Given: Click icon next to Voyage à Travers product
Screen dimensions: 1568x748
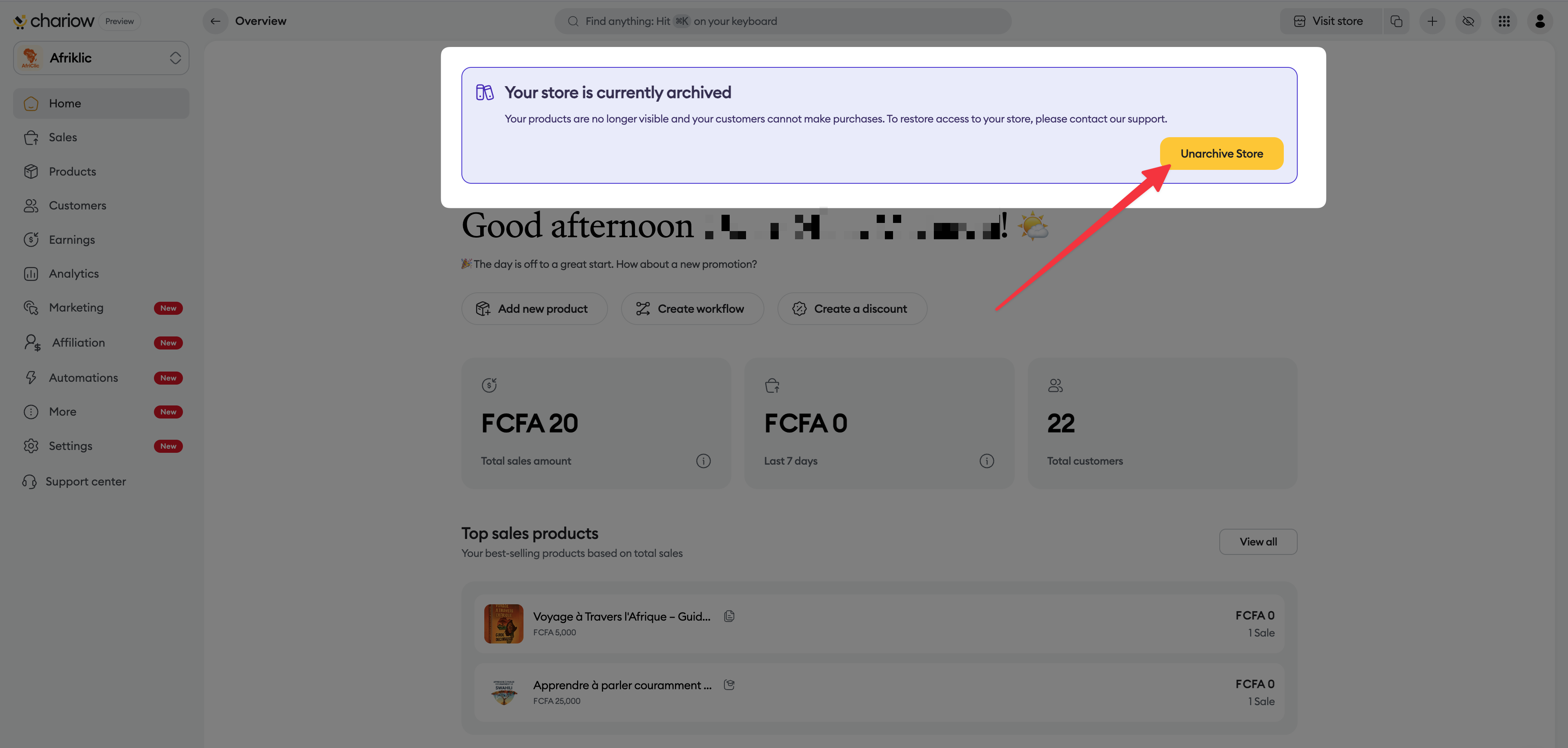Looking at the screenshot, I should click(x=728, y=616).
